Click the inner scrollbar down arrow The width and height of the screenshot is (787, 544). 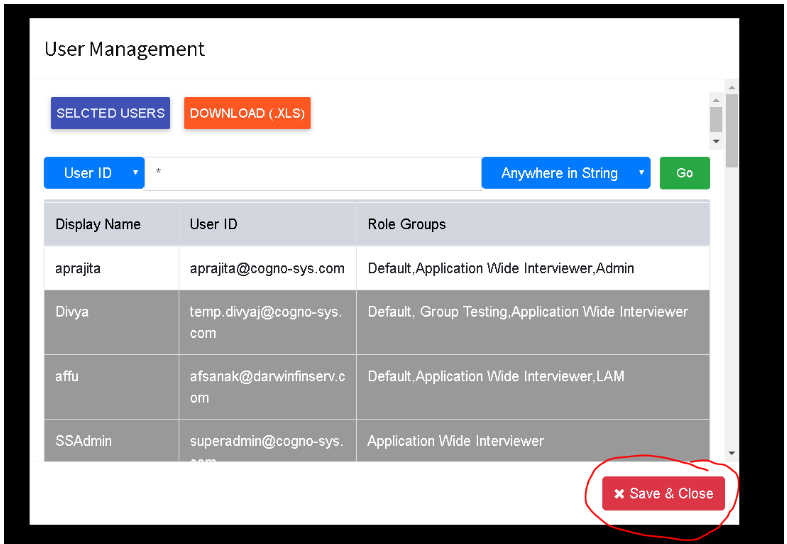tap(716, 142)
